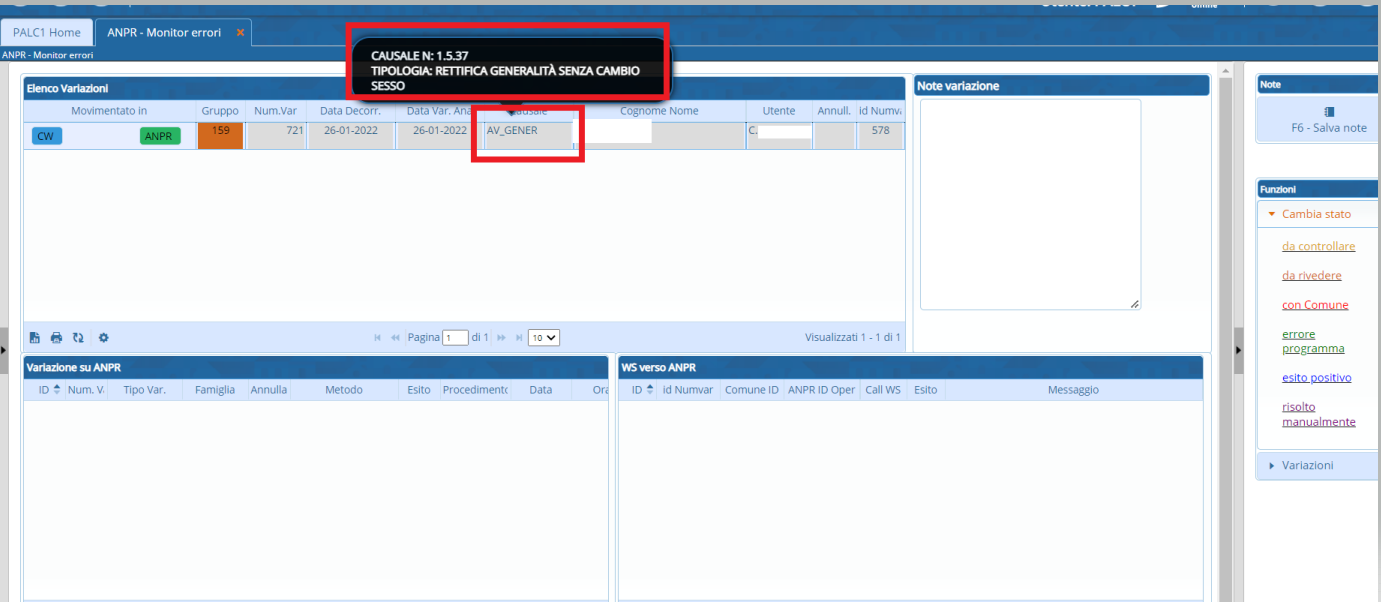Click the Call WS column header
This screenshot has height=602, width=1381.
(883, 390)
